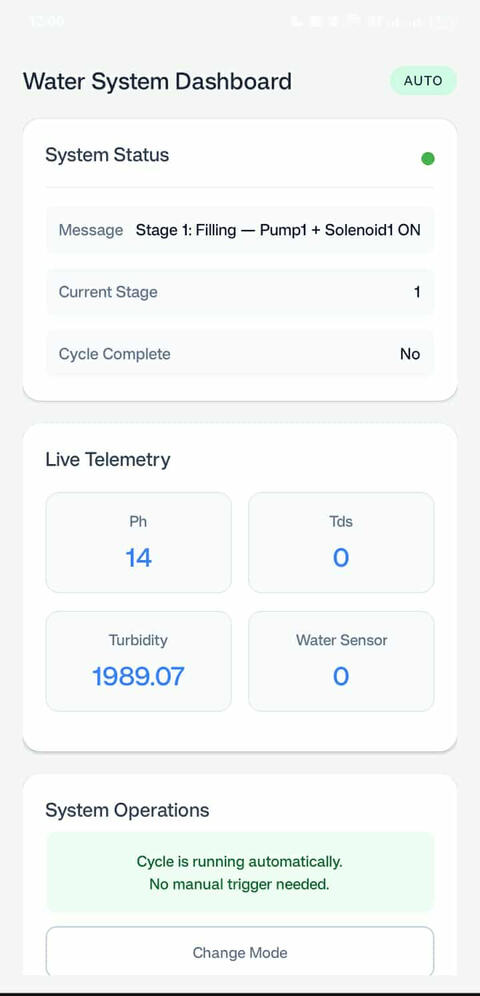The image size is (480, 996).
Task: Tap the 1989.07 turbidity value
Action: pos(138,676)
